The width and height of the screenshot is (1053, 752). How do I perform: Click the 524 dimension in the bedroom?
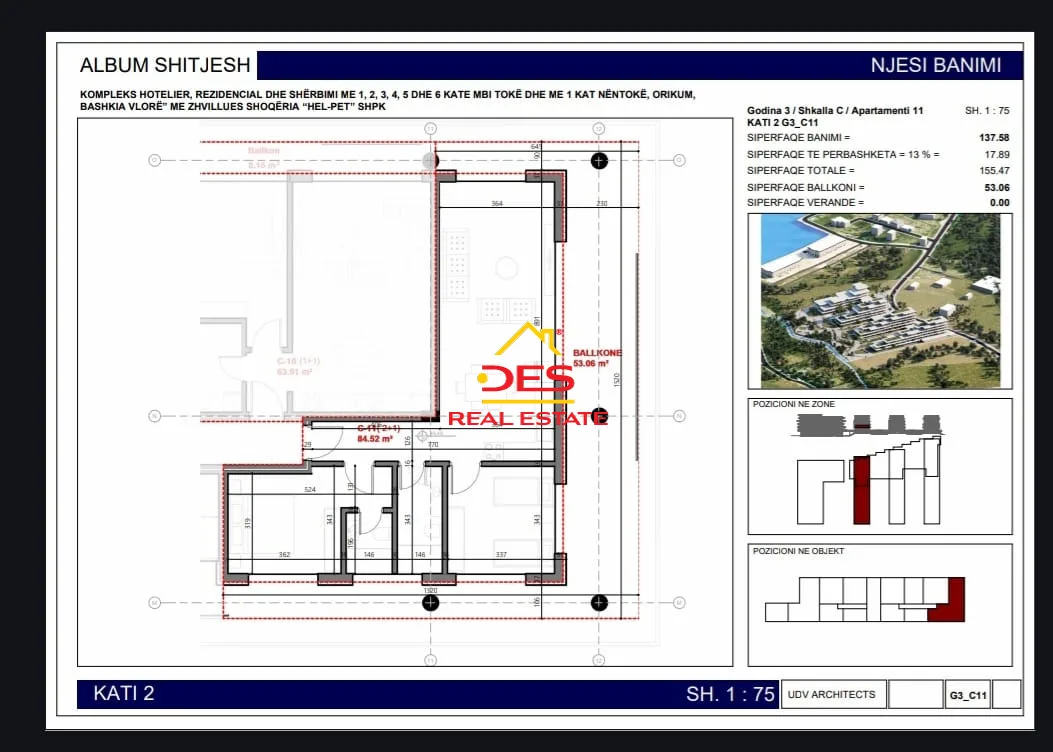pos(310,490)
